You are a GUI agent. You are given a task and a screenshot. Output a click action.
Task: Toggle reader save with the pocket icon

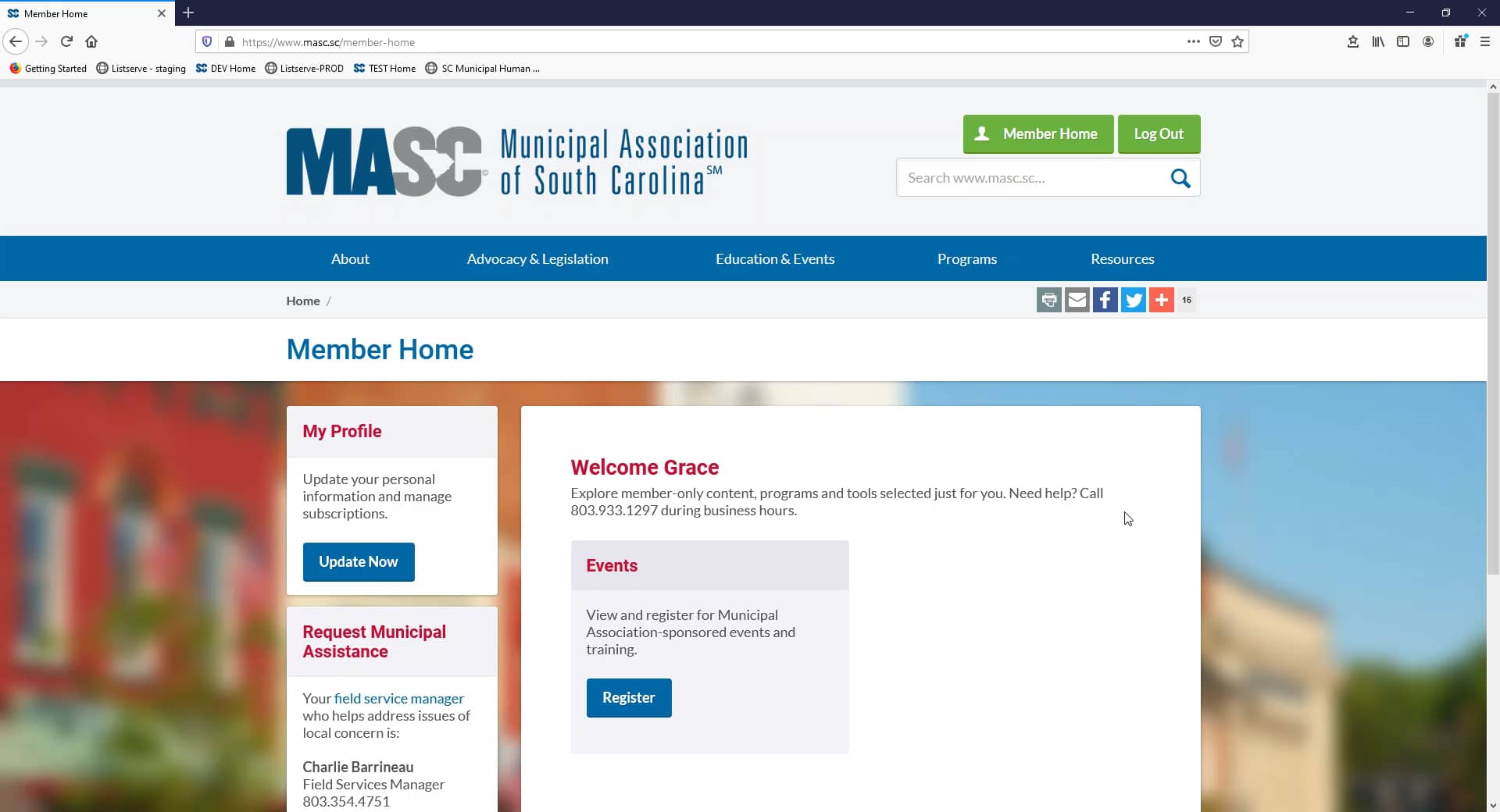point(1215,41)
